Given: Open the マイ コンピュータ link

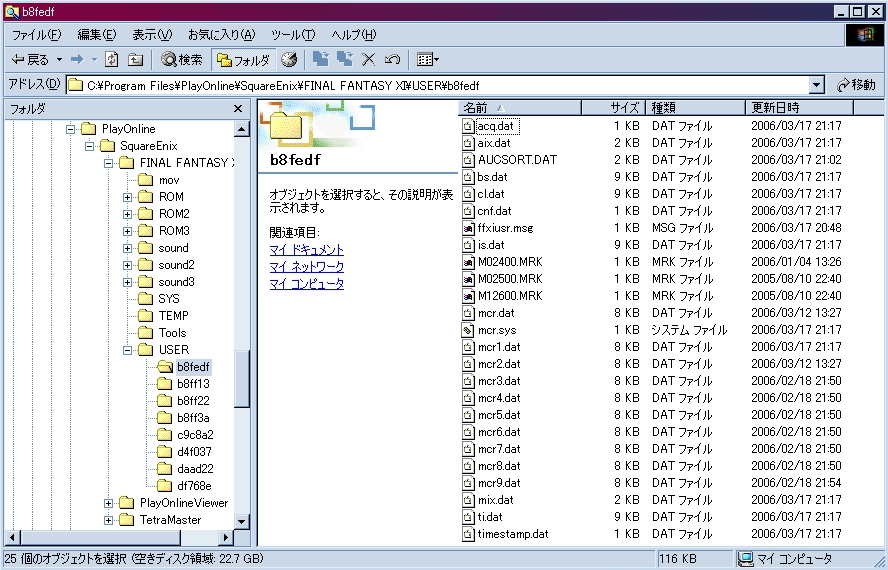Looking at the screenshot, I should pos(306,283).
